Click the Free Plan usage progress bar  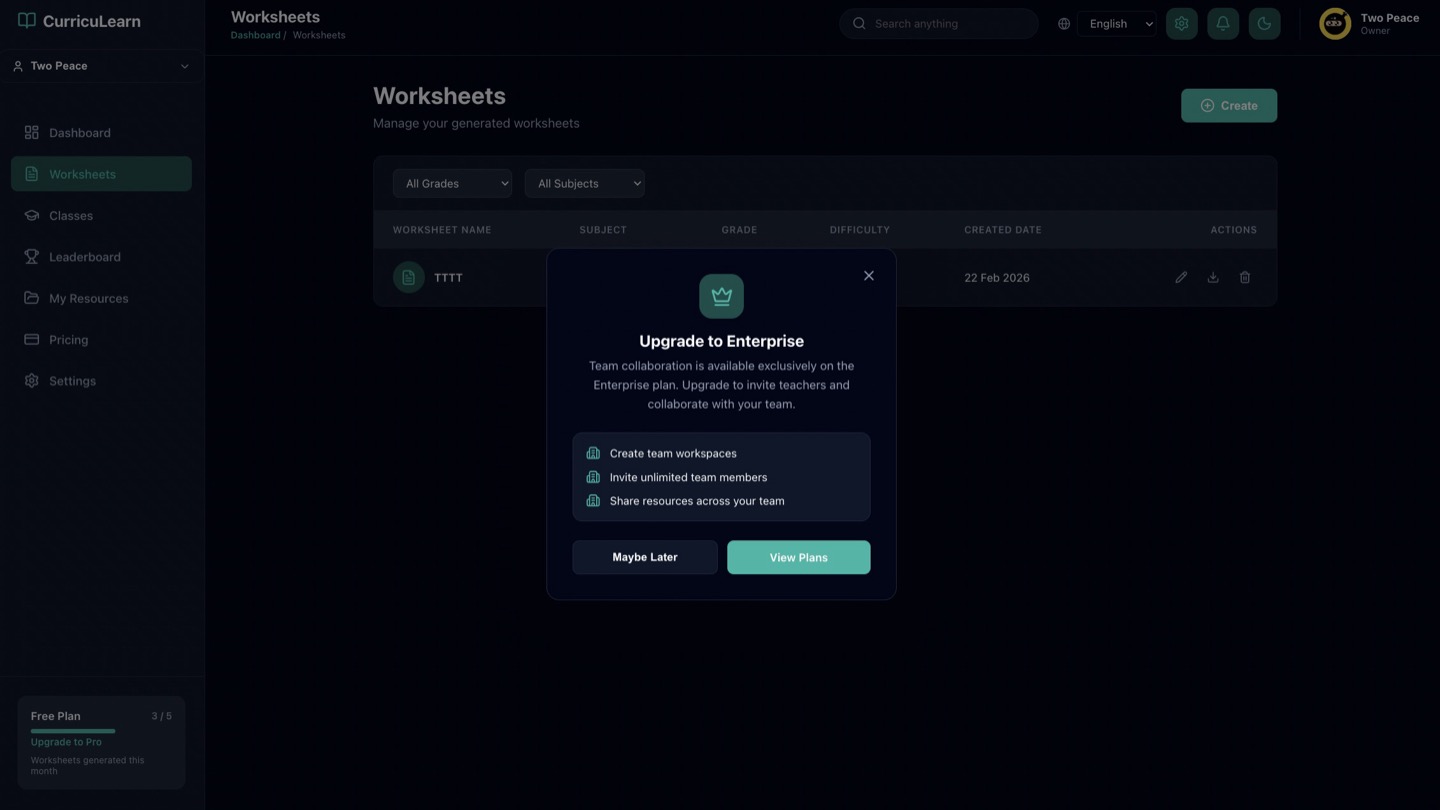pos(73,731)
